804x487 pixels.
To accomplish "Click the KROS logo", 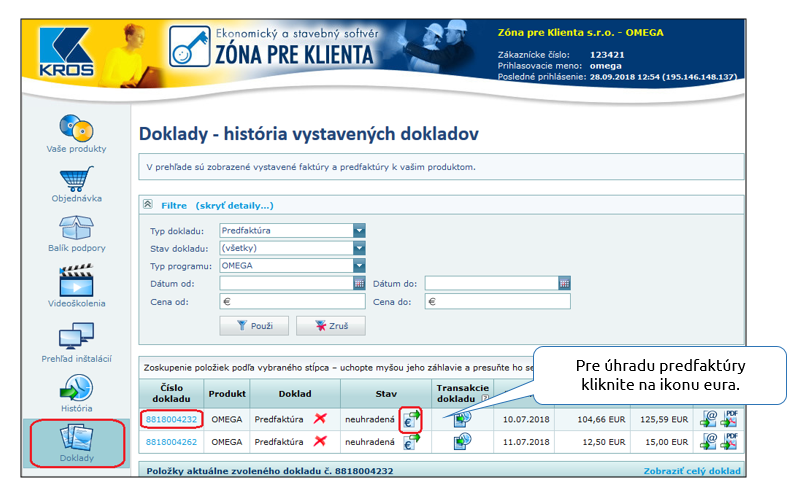I will point(66,52).
